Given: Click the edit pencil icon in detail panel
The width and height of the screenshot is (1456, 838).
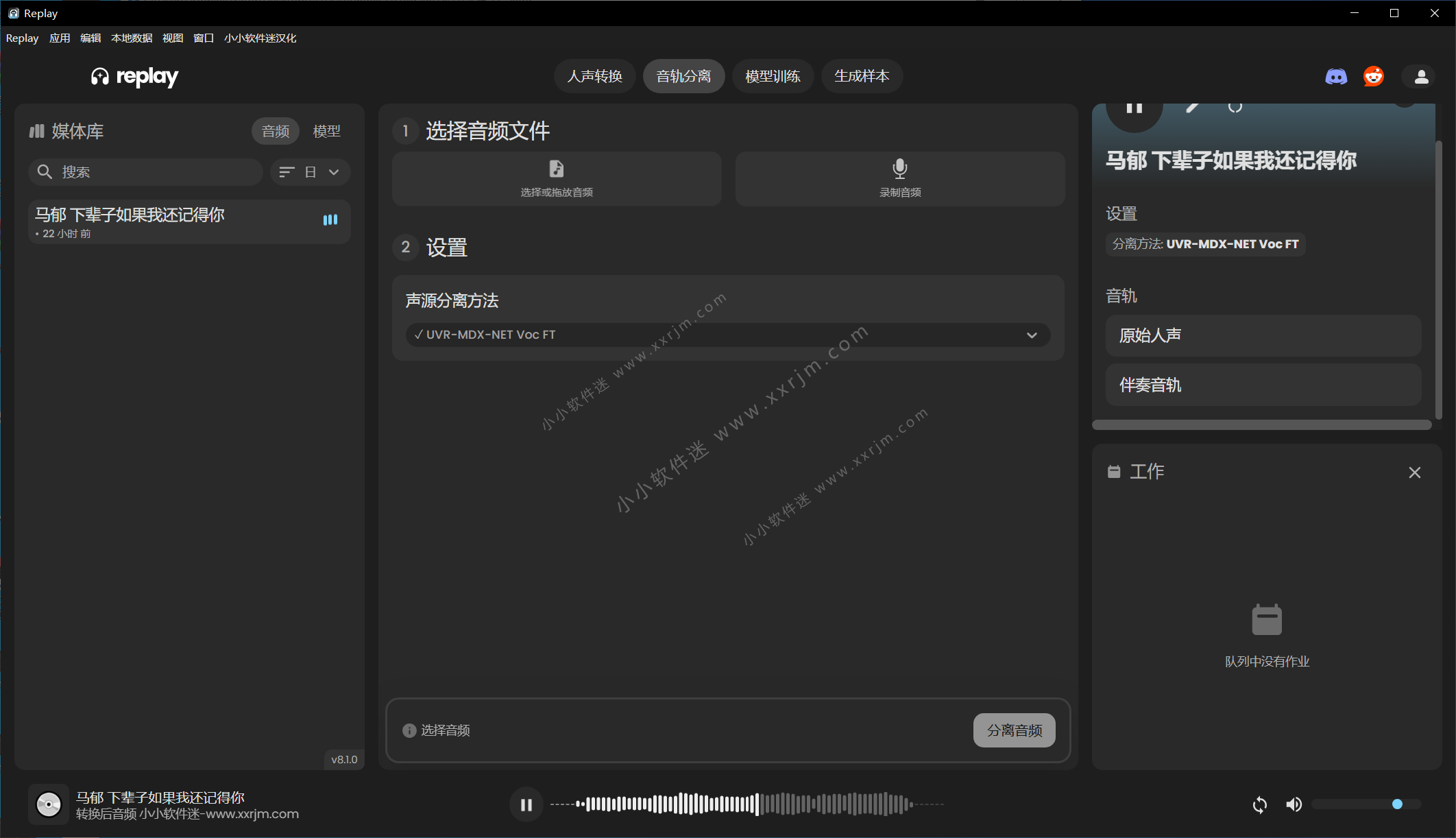Looking at the screenshot, I should (1192, 108).
